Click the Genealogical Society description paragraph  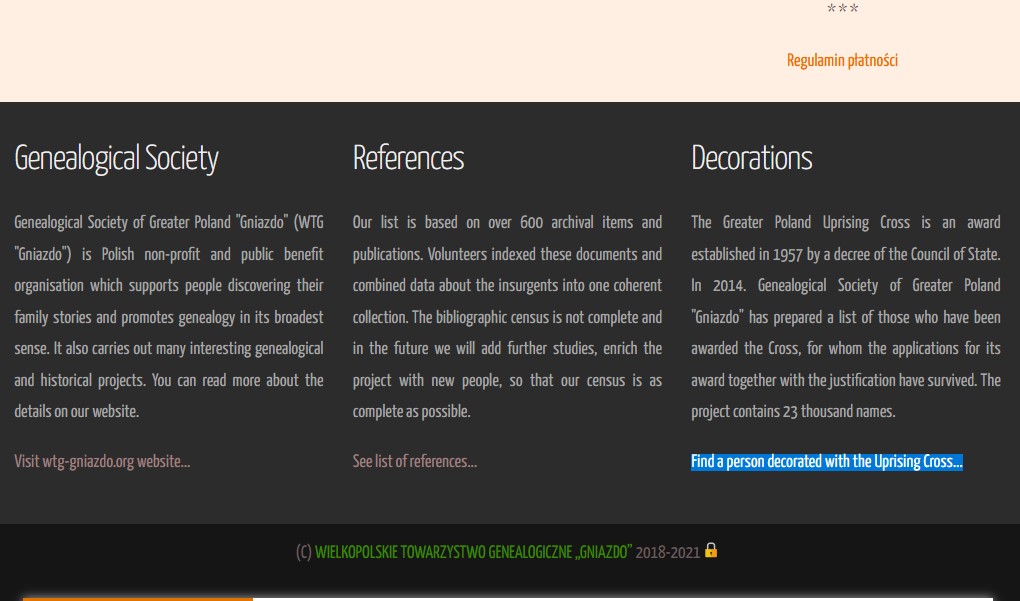pyautogui.click(x=169, y=317)
